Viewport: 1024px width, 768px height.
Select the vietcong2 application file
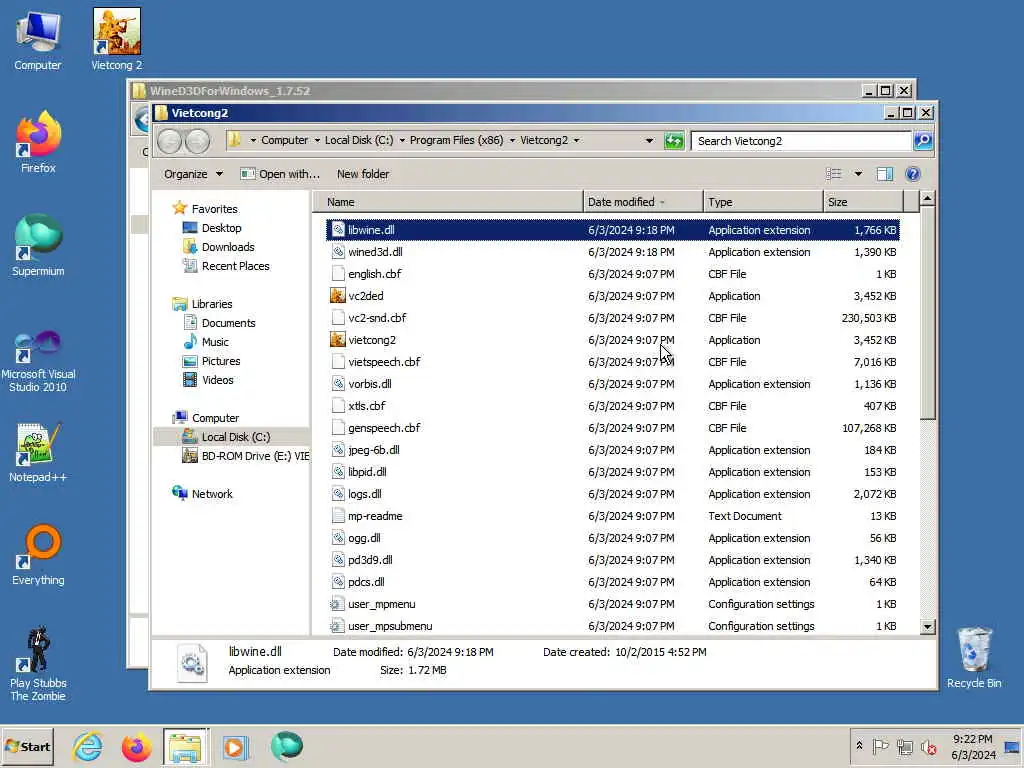click(x=613, y=340)
